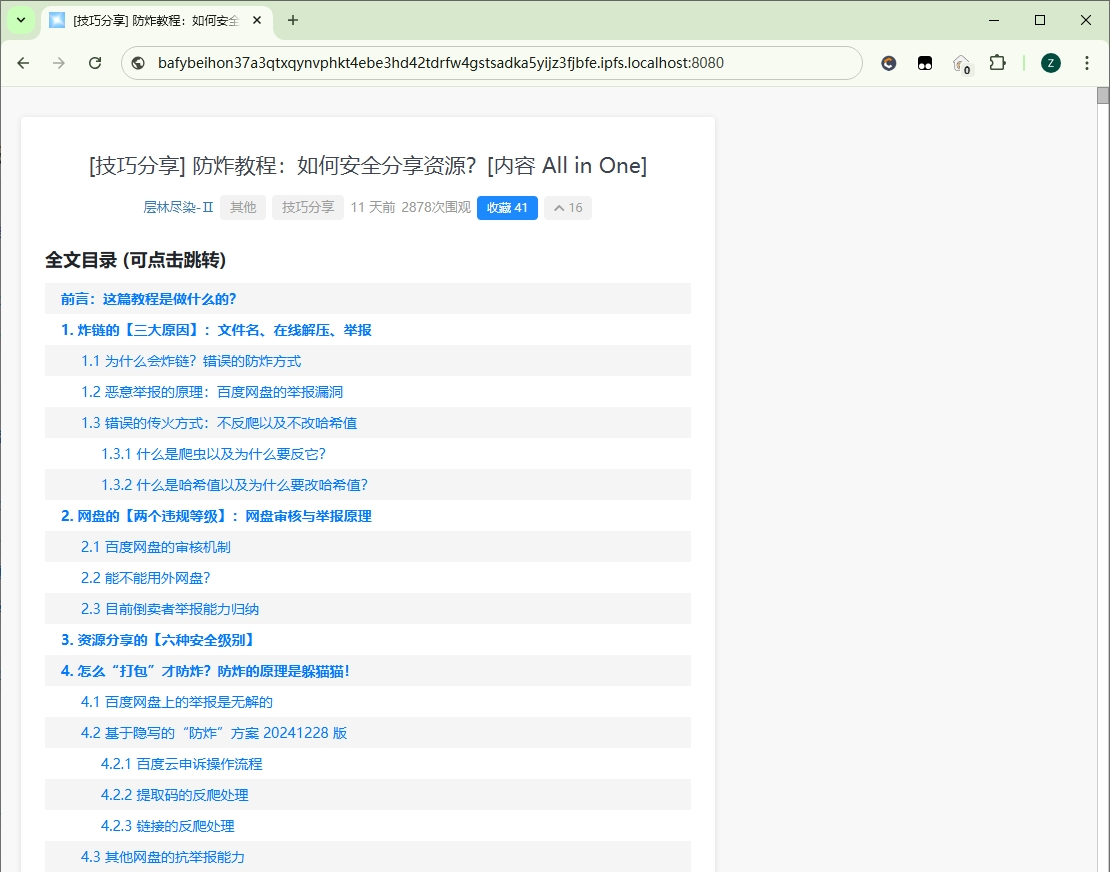Reload the current page
The width and height of the screenshot is (1110, 872).
pyautogui.click(x=95, y=63)
